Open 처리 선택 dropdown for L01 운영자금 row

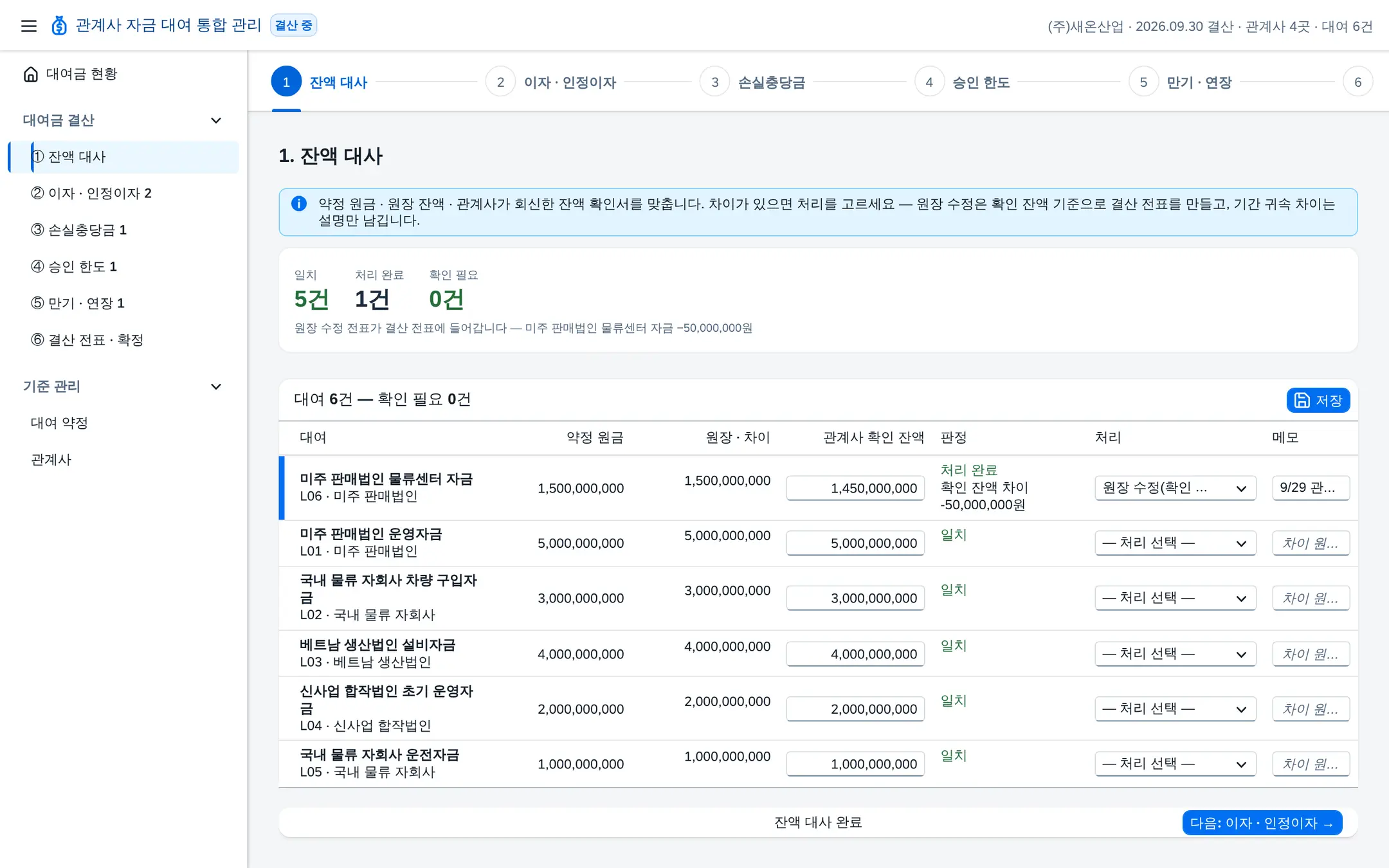(x=1175, y=543)
